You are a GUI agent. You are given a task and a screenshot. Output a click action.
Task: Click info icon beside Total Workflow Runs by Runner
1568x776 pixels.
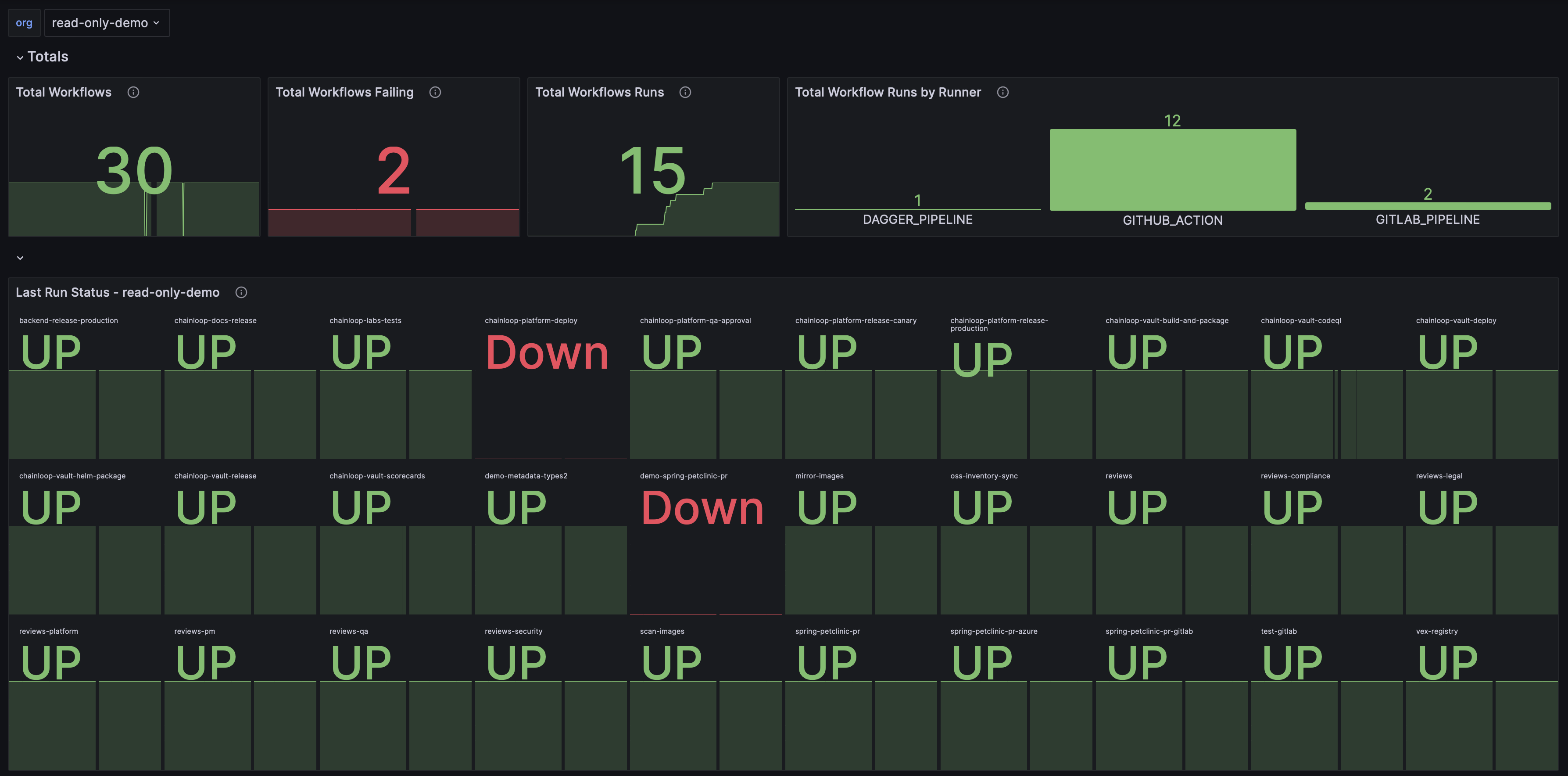(x=1003, y=92)
